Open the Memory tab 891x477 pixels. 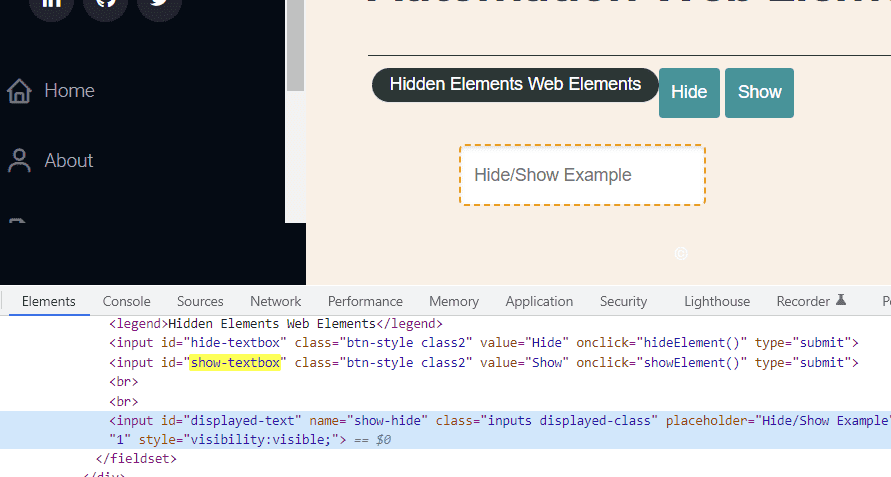pos(454,301)
